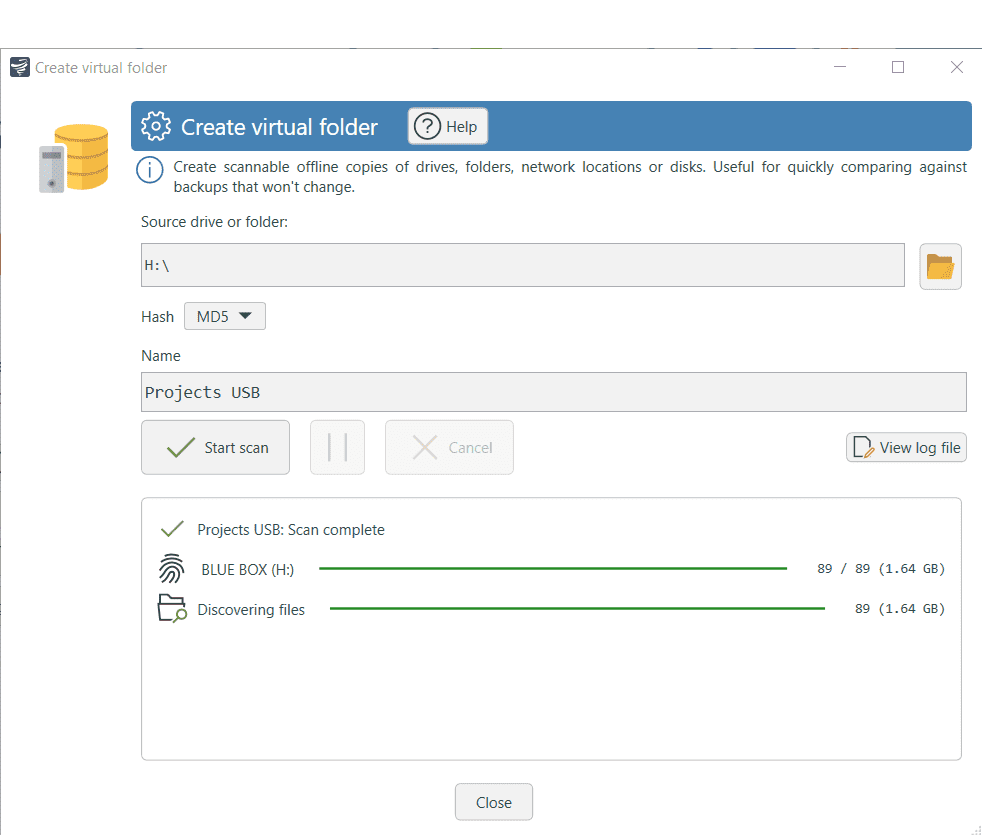Open View log file
This screenshot has width=982, height=835.
pos(906,447)
